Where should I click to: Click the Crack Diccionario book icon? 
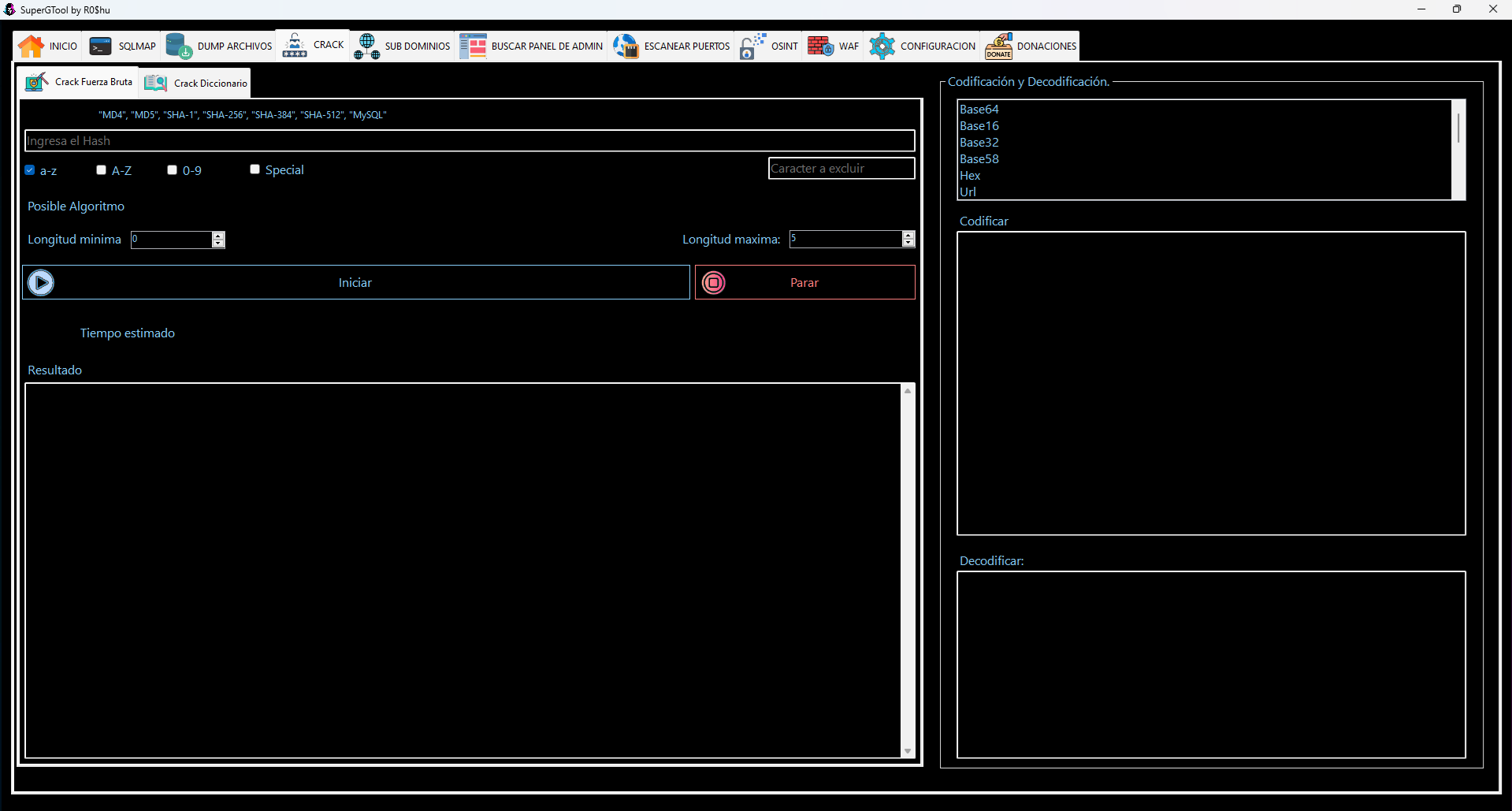tap(155, 83)
